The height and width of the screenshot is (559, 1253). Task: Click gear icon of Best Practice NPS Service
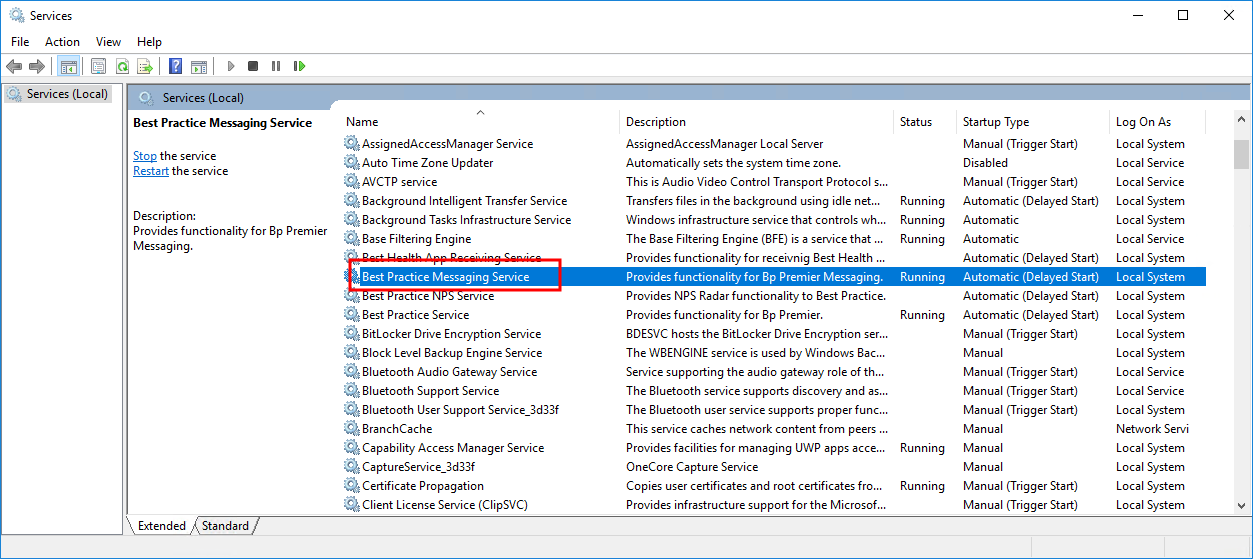(x=352, y=296)
